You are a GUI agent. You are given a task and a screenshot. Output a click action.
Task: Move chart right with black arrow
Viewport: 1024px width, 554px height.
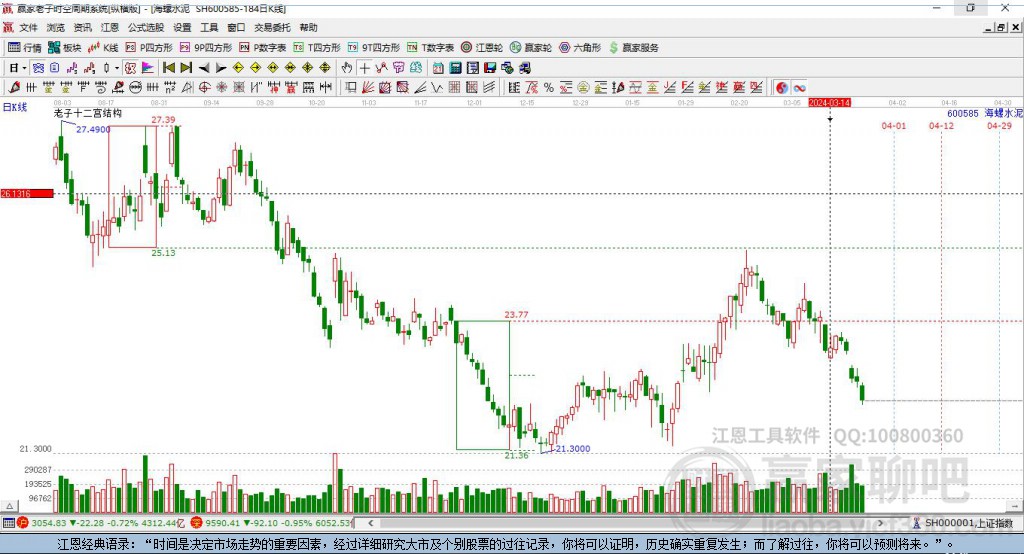pos(221,68)
